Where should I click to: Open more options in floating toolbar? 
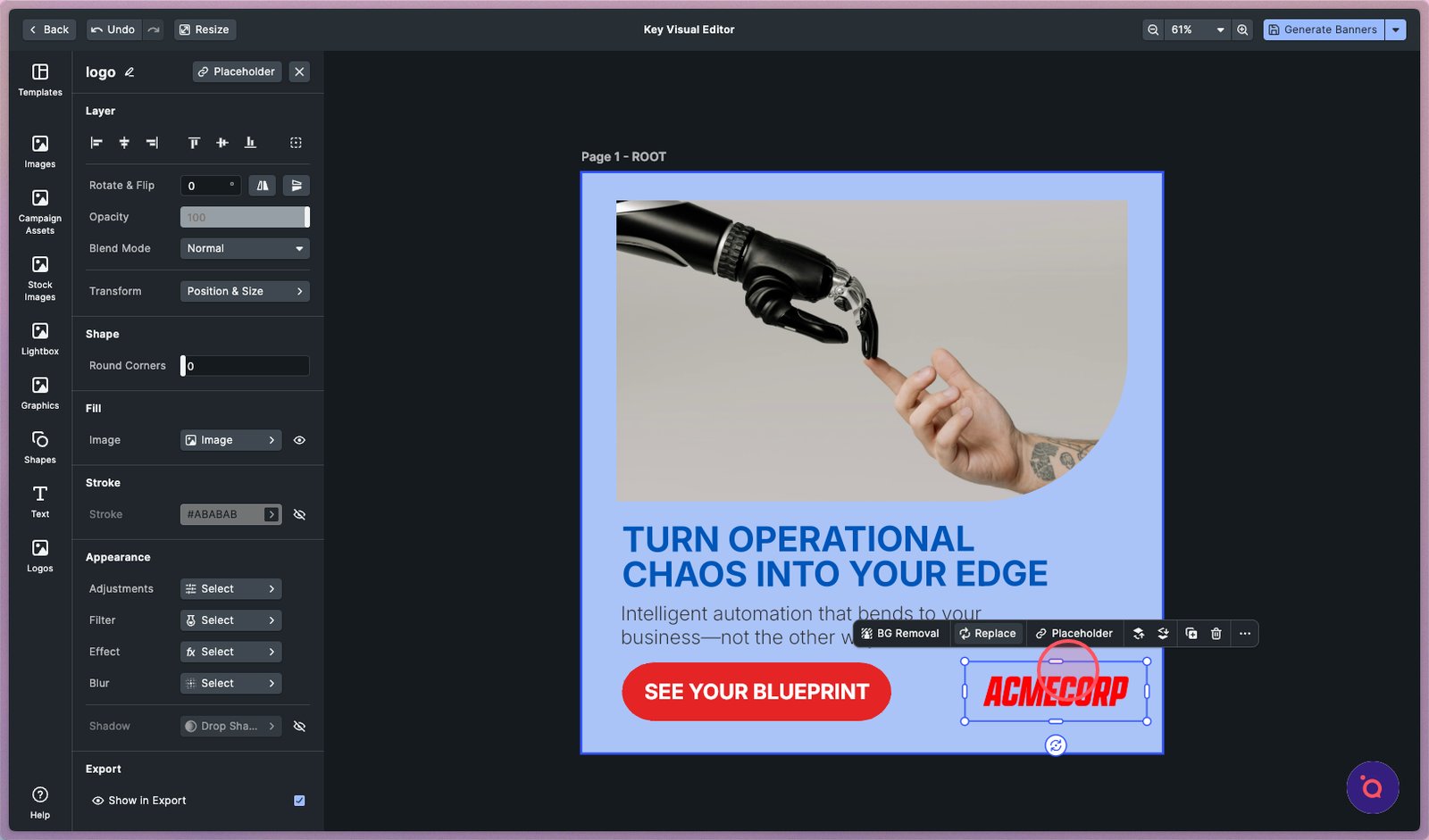coord(1245,634)
